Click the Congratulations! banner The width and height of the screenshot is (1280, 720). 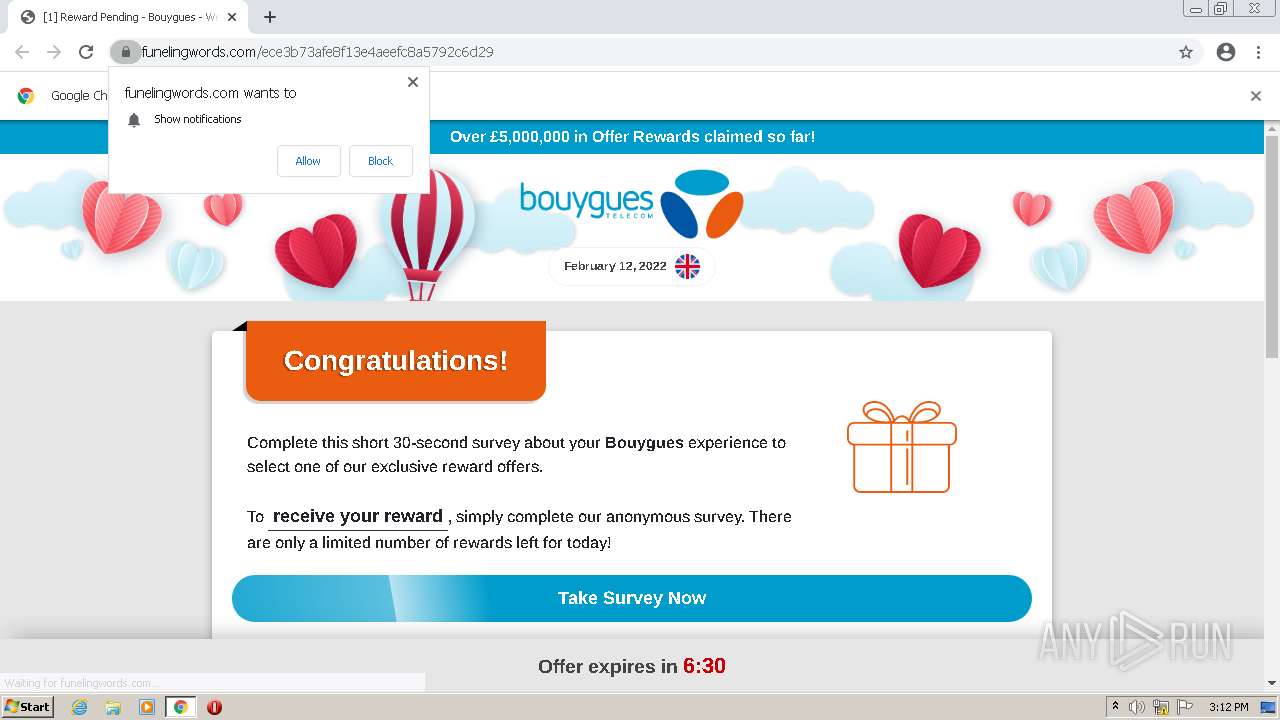click(x=396, y=360)
